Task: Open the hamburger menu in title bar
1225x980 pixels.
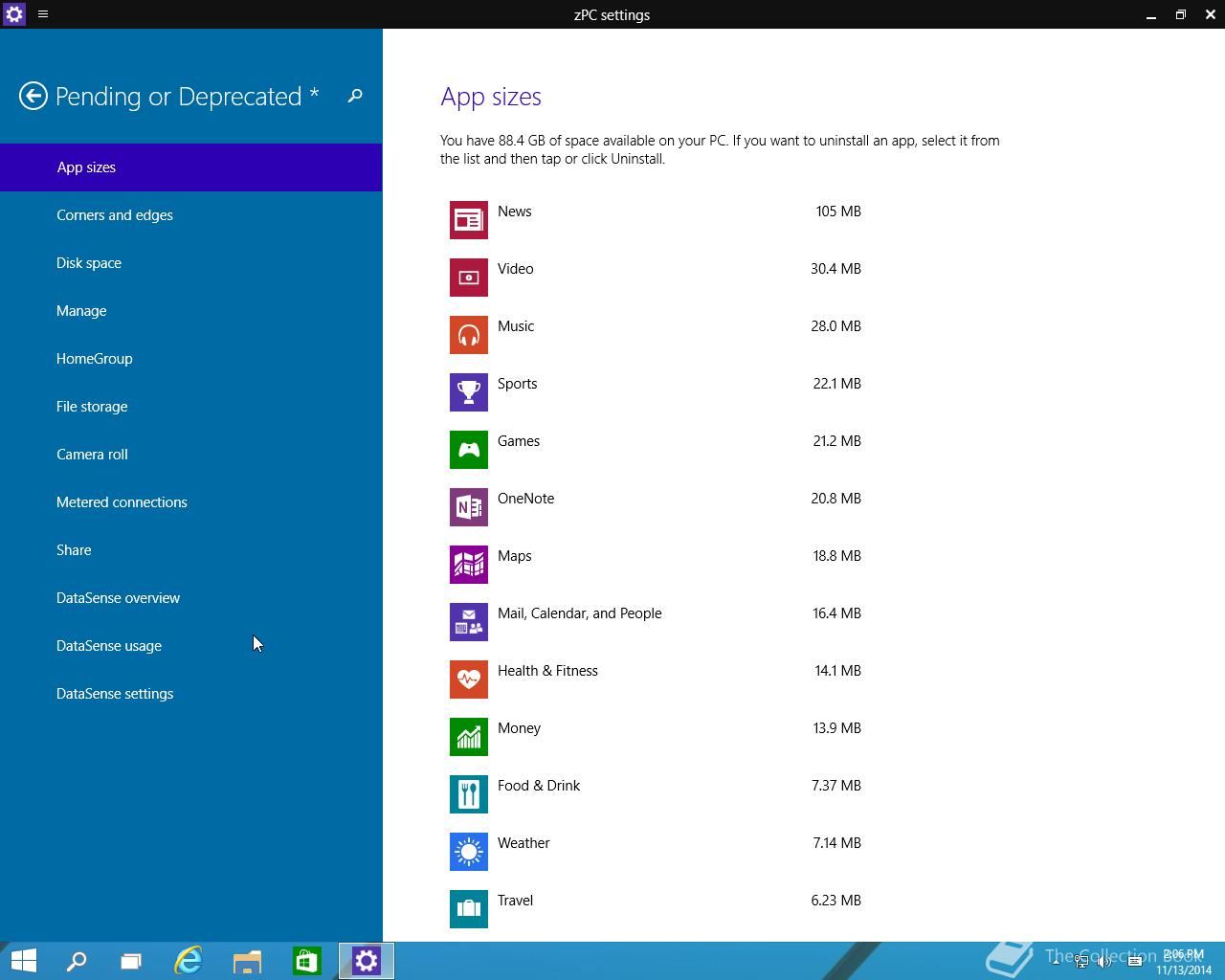Action: tap(43, 14)
